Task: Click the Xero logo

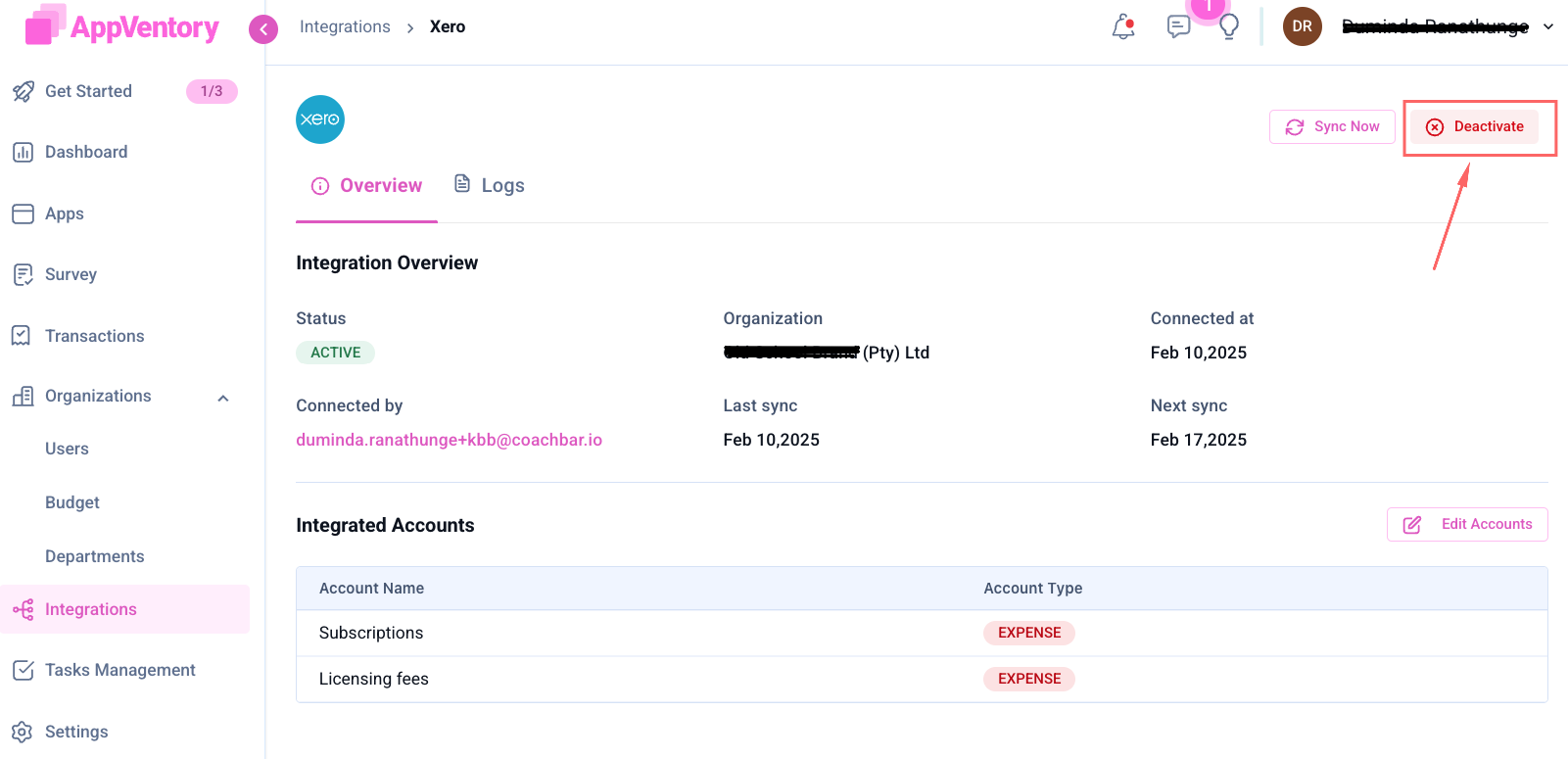Action: pos(320,119)
